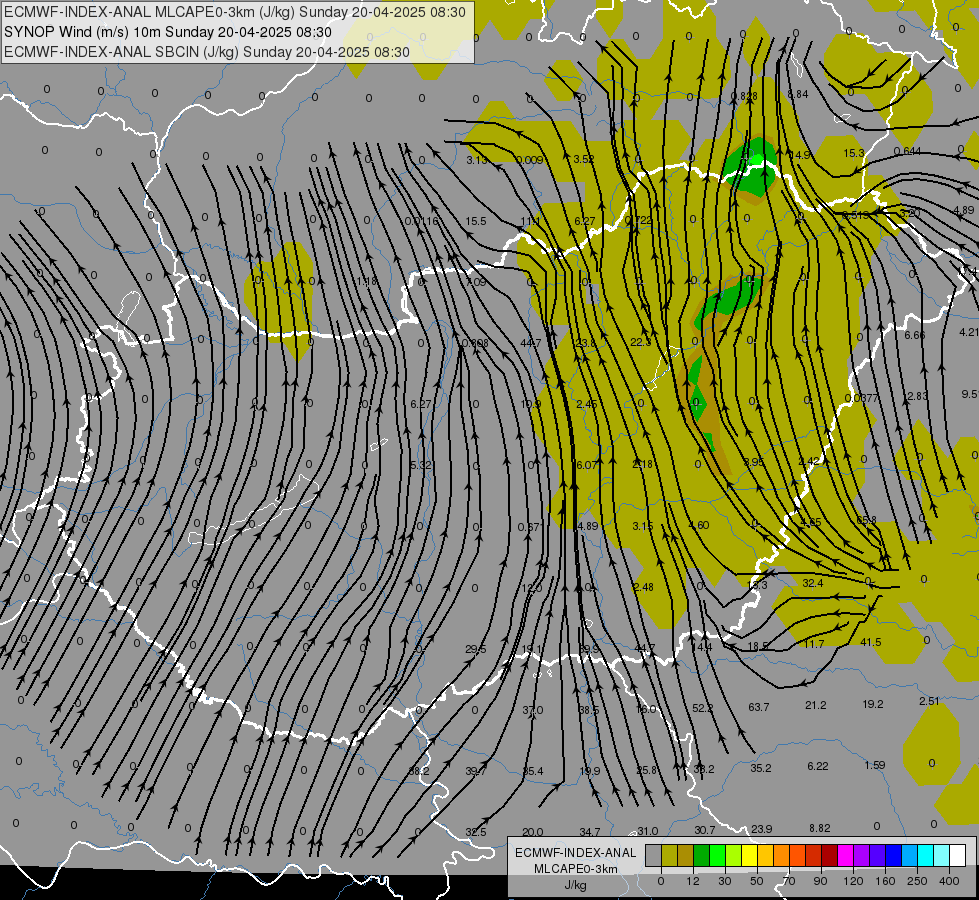
Task: Click the map value 23.9
Action: [x=761, y=829]
